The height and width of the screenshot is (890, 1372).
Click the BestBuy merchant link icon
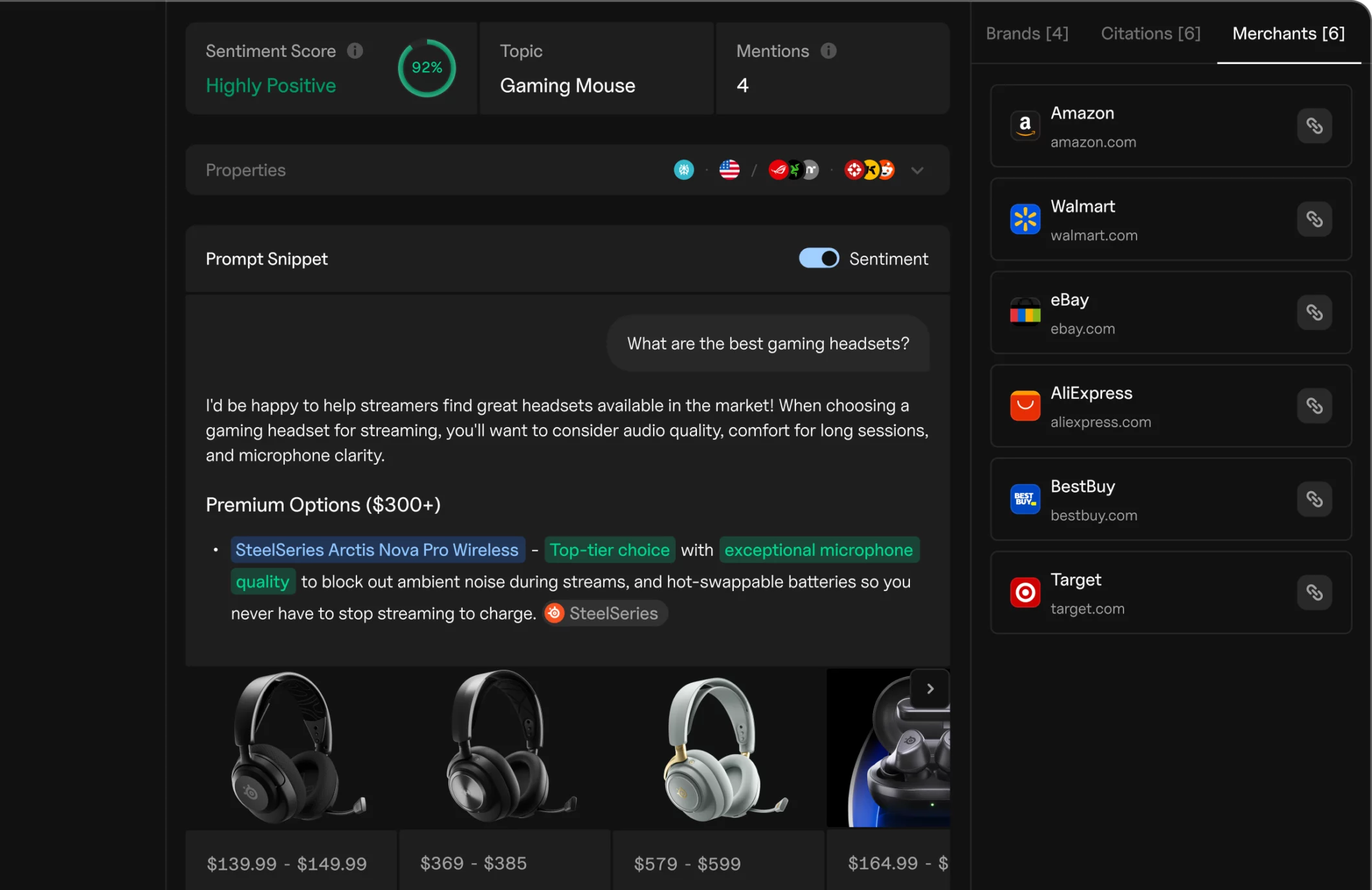(x=1314, y=499)
